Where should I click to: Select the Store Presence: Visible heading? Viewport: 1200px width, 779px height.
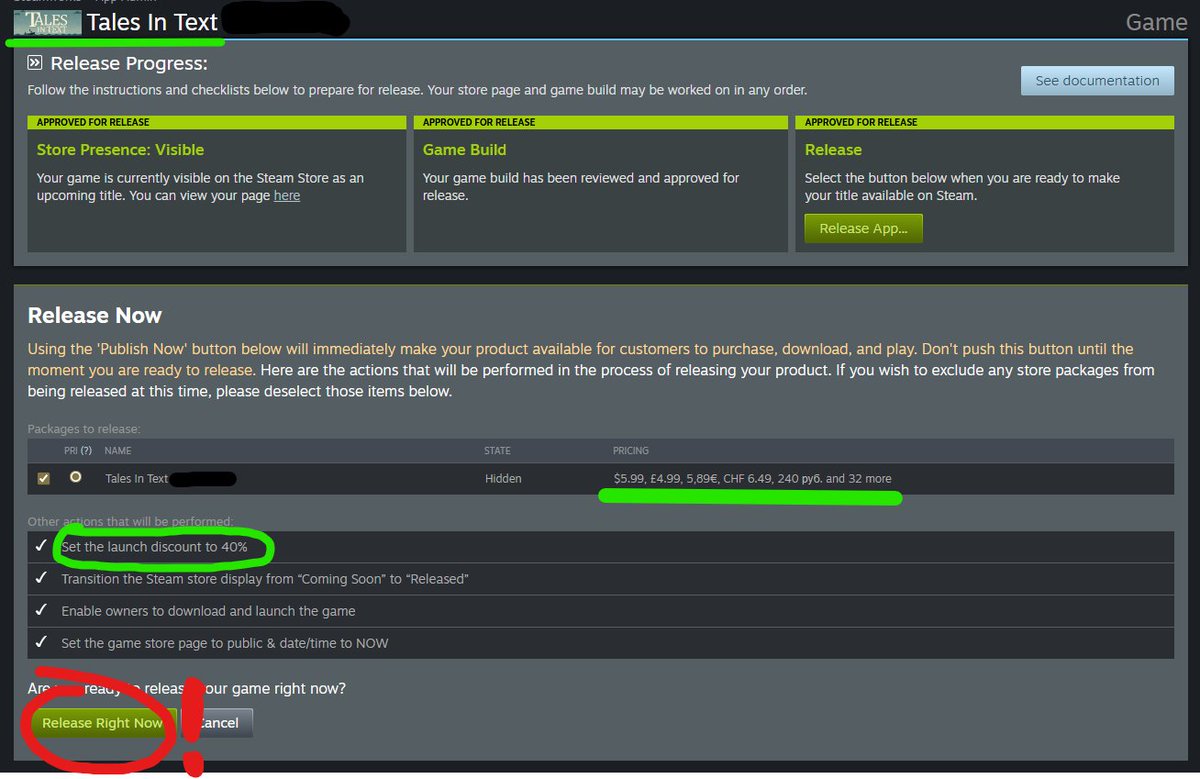[x=120, y=150]
